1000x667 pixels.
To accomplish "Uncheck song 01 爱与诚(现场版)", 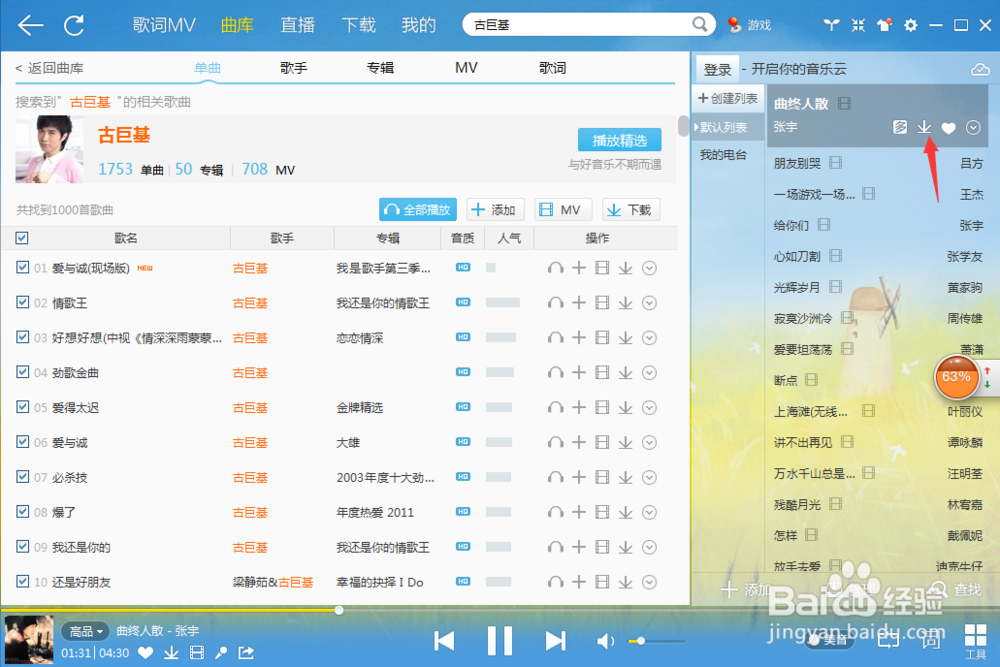I will point(22,267).
